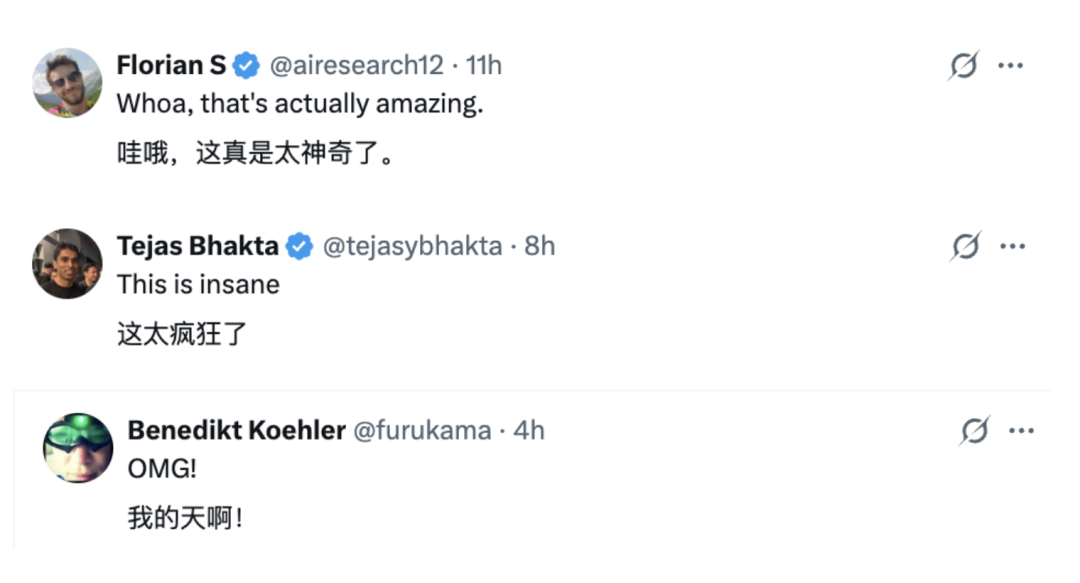Click Grok icon on Benedikt Koehler's tweet

(x=974, y=431)
